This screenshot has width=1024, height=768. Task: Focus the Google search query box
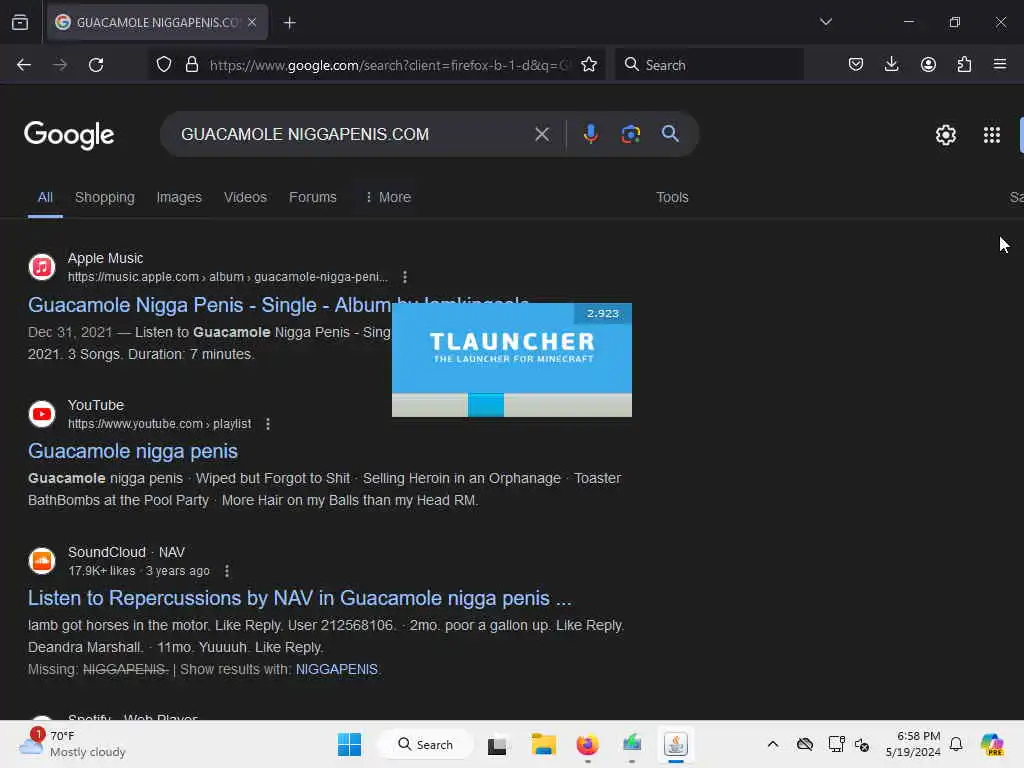click(353, 134)
